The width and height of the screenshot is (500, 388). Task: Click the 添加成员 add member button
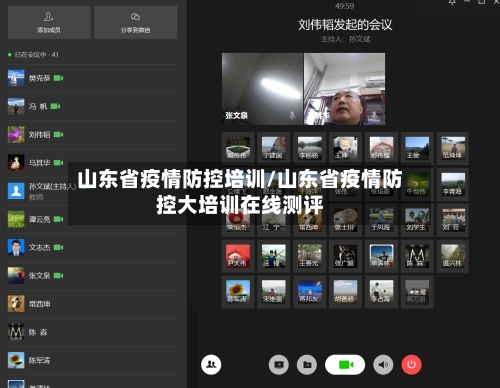[49, 22]
